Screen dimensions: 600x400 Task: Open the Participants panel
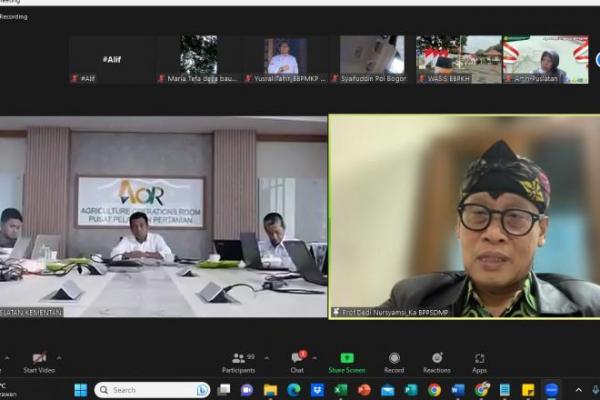[238, 363]
